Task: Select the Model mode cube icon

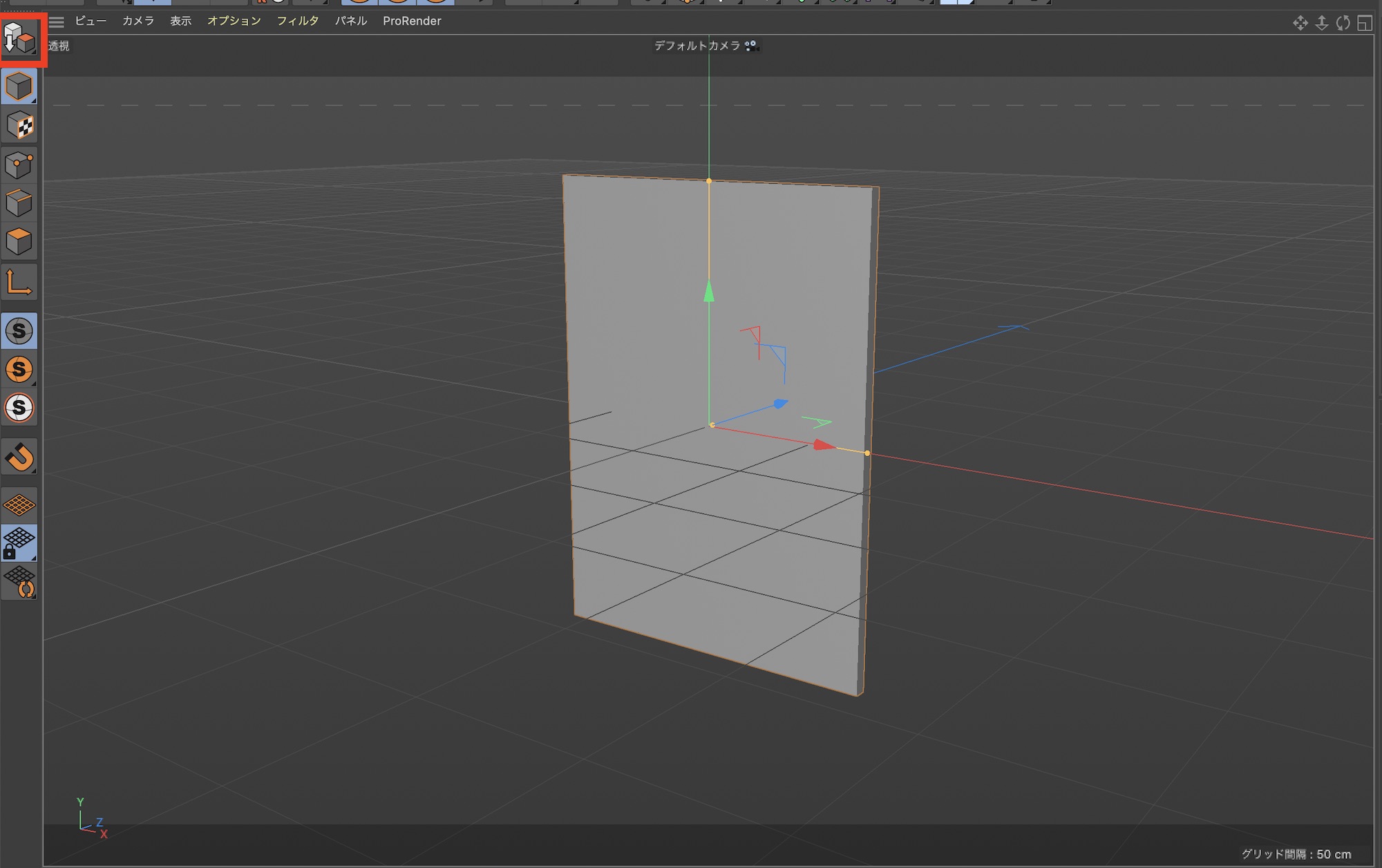Action: [19, 87]
